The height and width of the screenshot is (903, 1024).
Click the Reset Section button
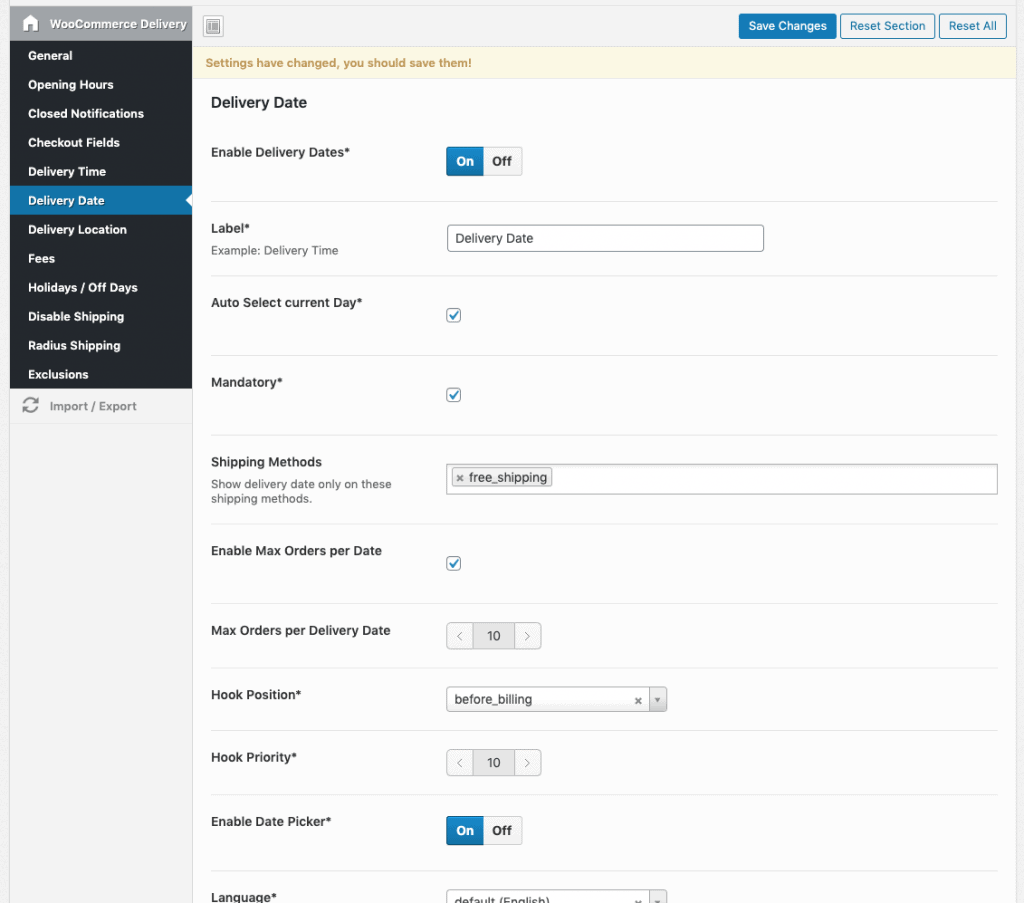click(887, 26)
